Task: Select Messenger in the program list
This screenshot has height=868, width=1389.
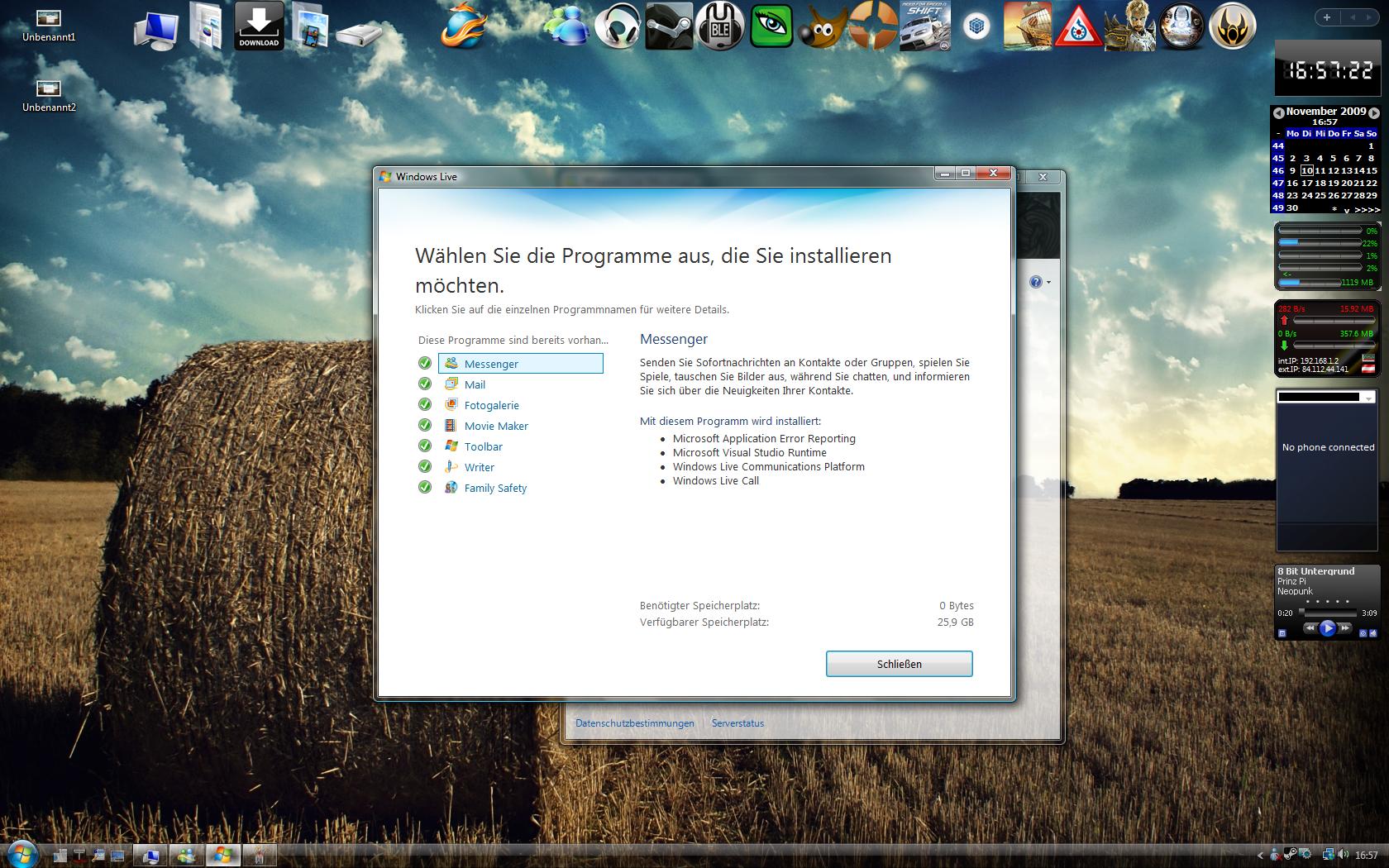Action: point(521,364)
